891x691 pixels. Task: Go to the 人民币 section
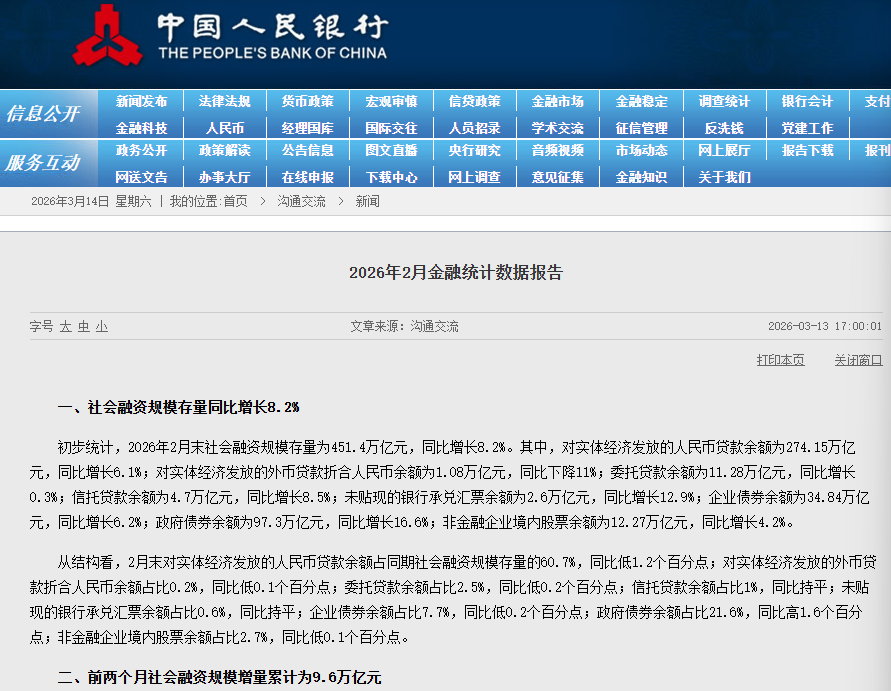tap(225, 128)
